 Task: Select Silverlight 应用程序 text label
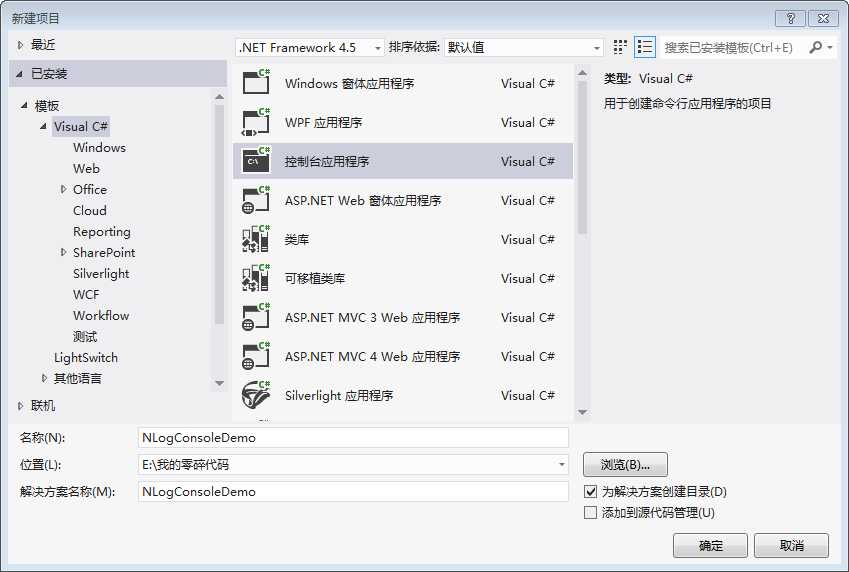(339, 395)
